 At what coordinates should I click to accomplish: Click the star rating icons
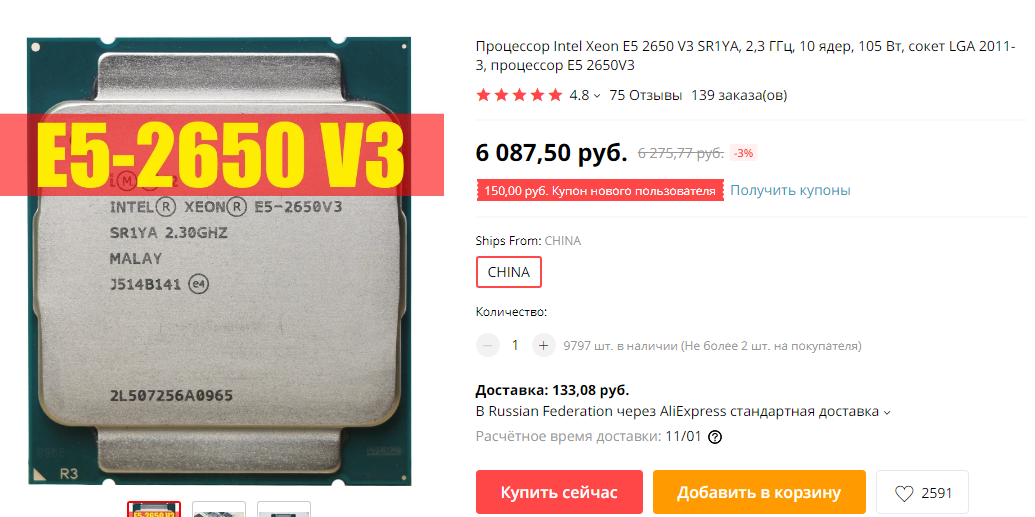click(x=519, y=95)
